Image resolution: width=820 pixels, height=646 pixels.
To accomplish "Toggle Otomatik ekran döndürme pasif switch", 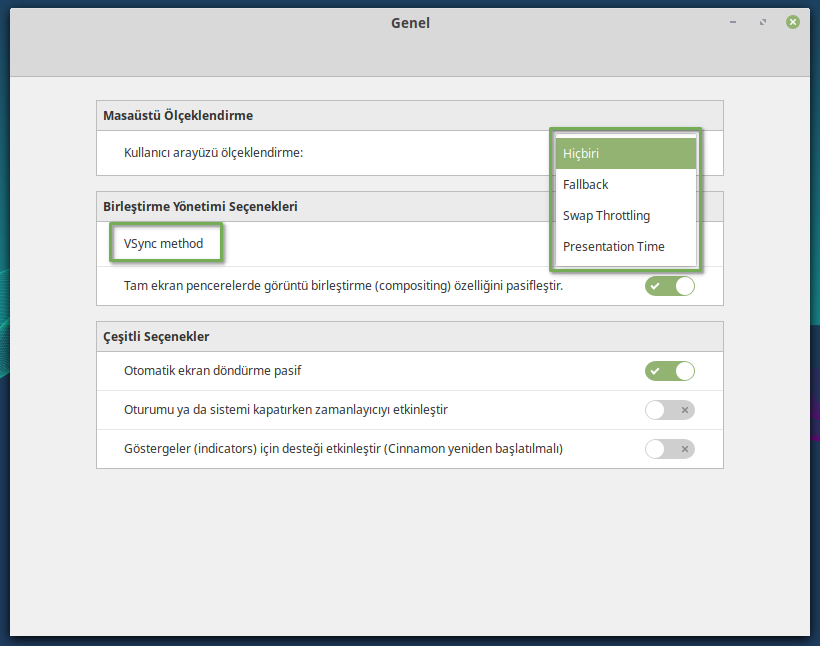I will tap(669, 371).
